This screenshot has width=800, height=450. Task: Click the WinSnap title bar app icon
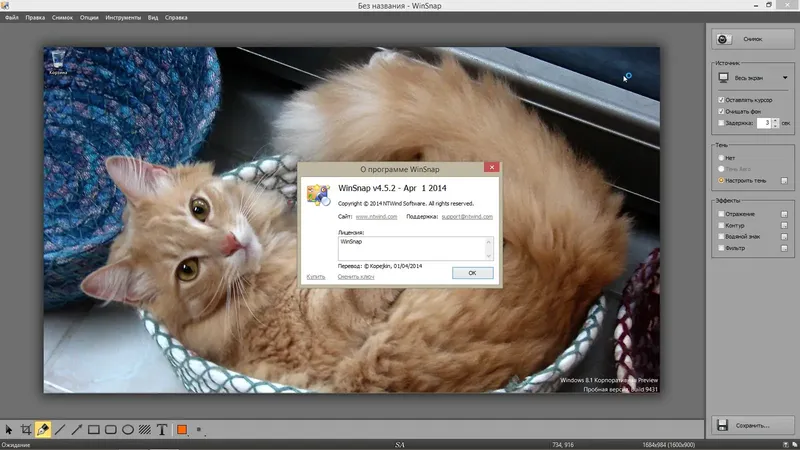[5, 5]
